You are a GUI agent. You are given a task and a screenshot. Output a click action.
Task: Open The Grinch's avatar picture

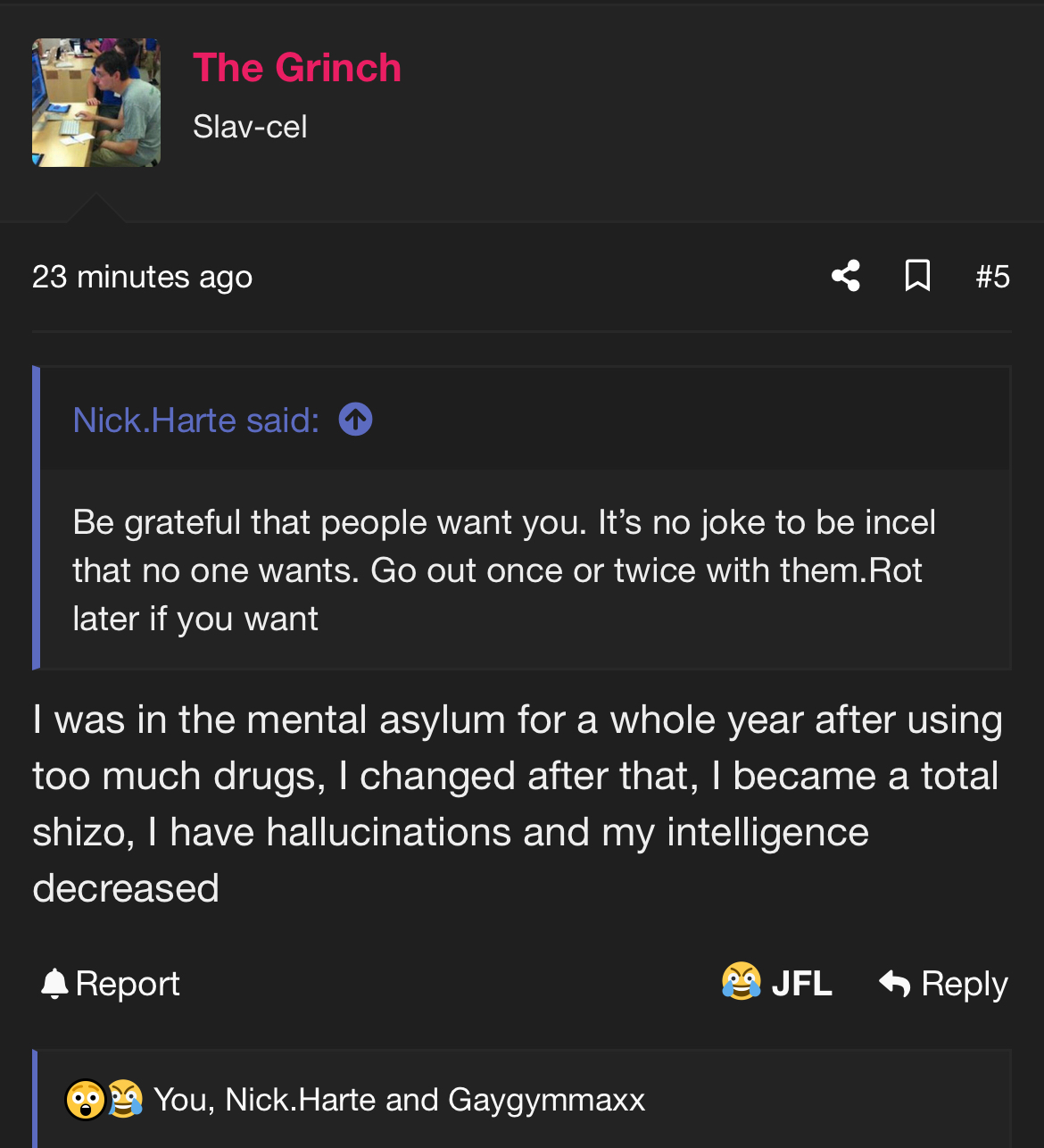pos(96,103)
